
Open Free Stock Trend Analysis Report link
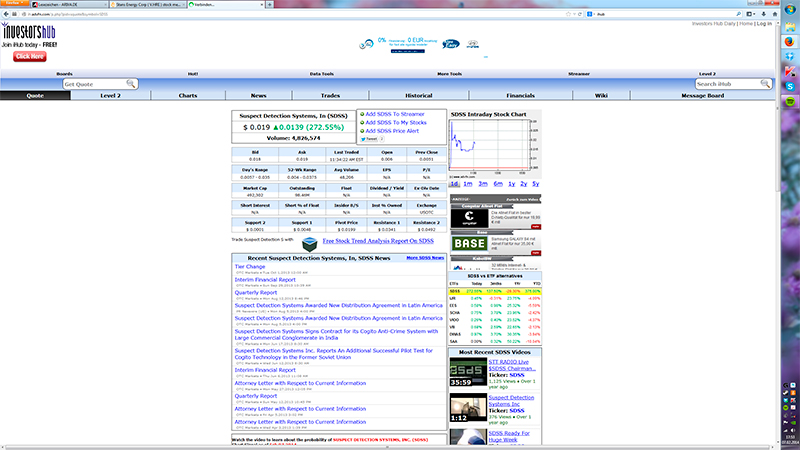(x=378, y=242)
